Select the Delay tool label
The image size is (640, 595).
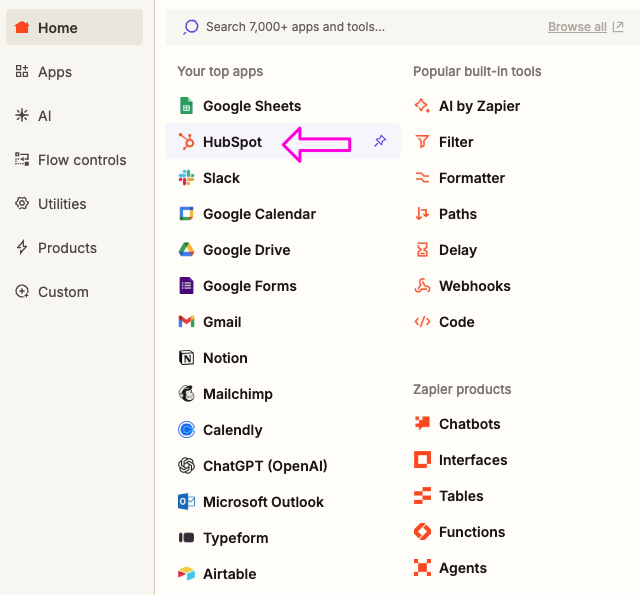point(458,250)
